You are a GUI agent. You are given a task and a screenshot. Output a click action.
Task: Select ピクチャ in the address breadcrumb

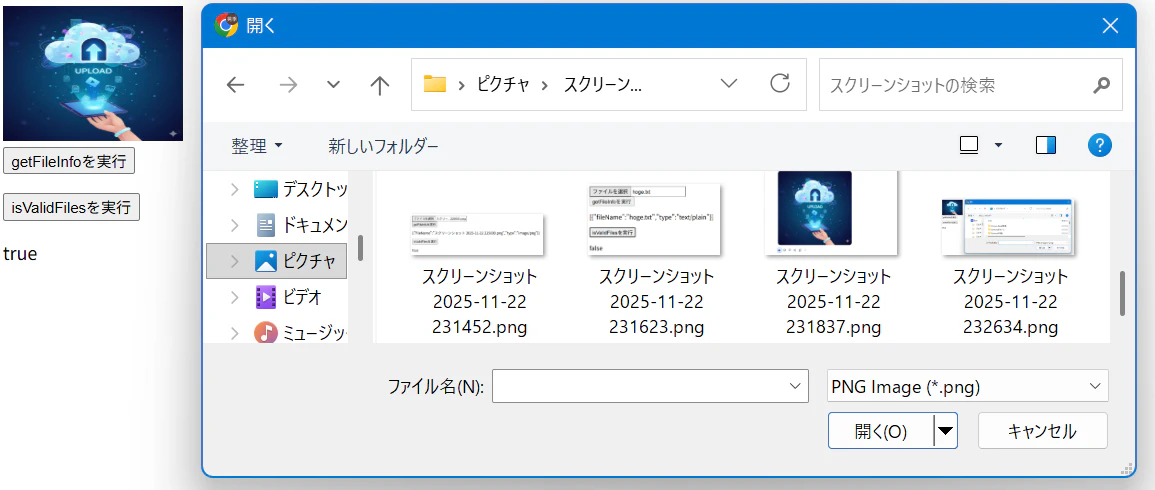tap(503, 85)
